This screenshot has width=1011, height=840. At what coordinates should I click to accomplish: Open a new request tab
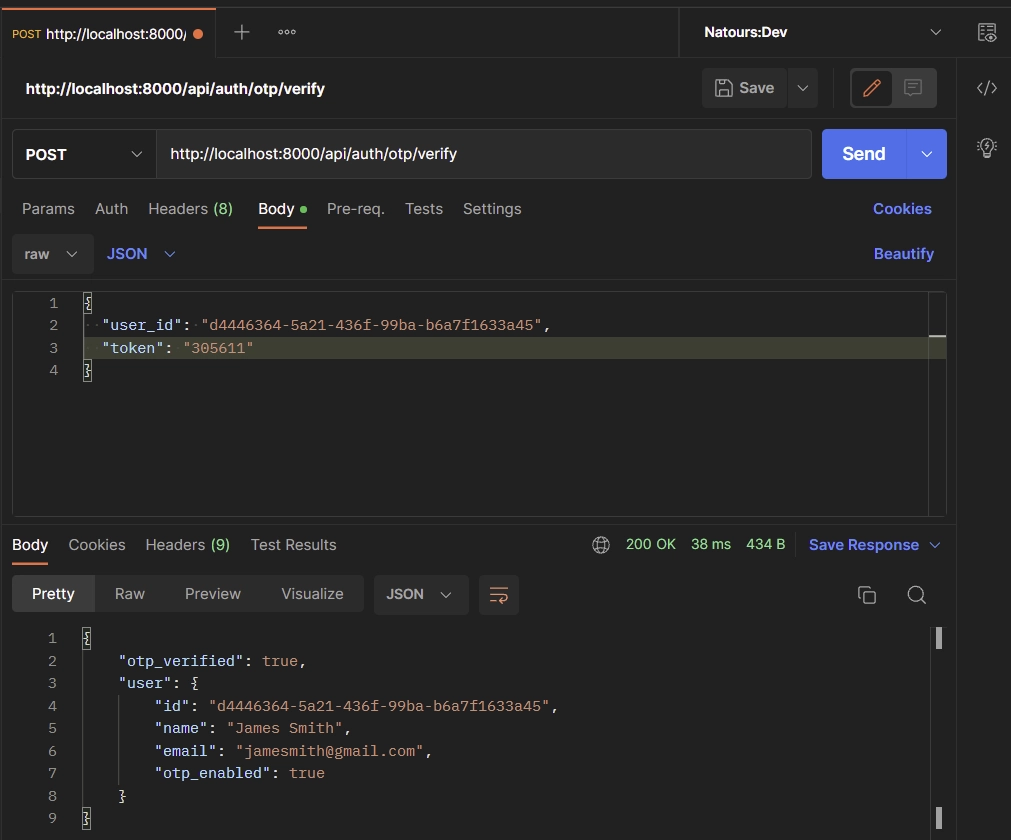pyautogui.click(x=241, y=32)
